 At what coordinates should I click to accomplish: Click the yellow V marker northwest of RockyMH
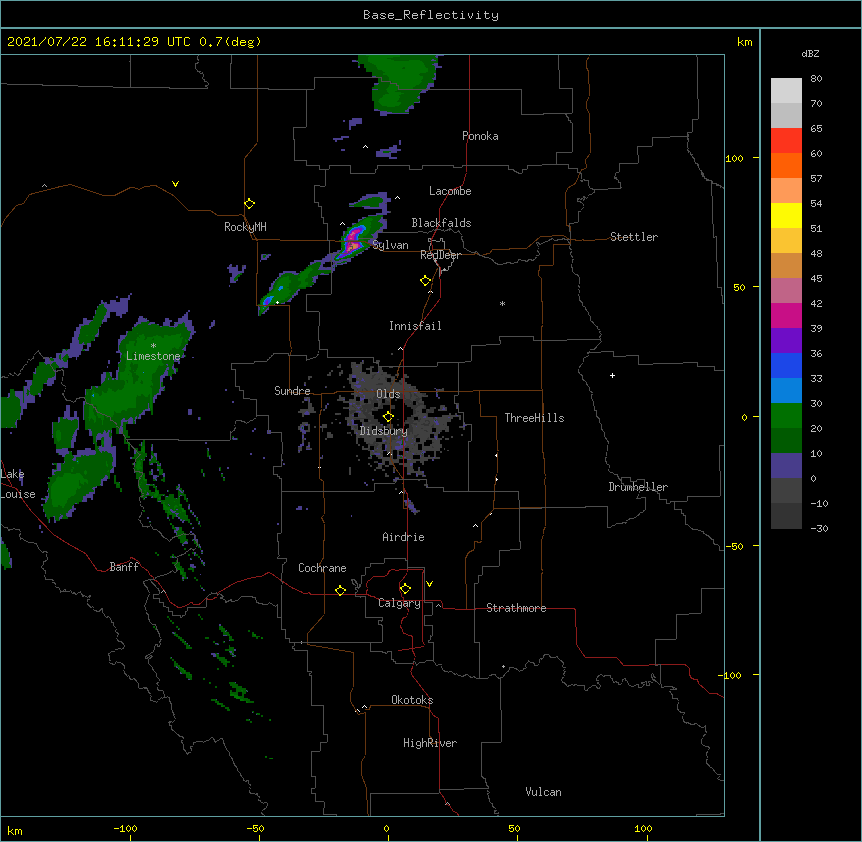pos(175,184)
